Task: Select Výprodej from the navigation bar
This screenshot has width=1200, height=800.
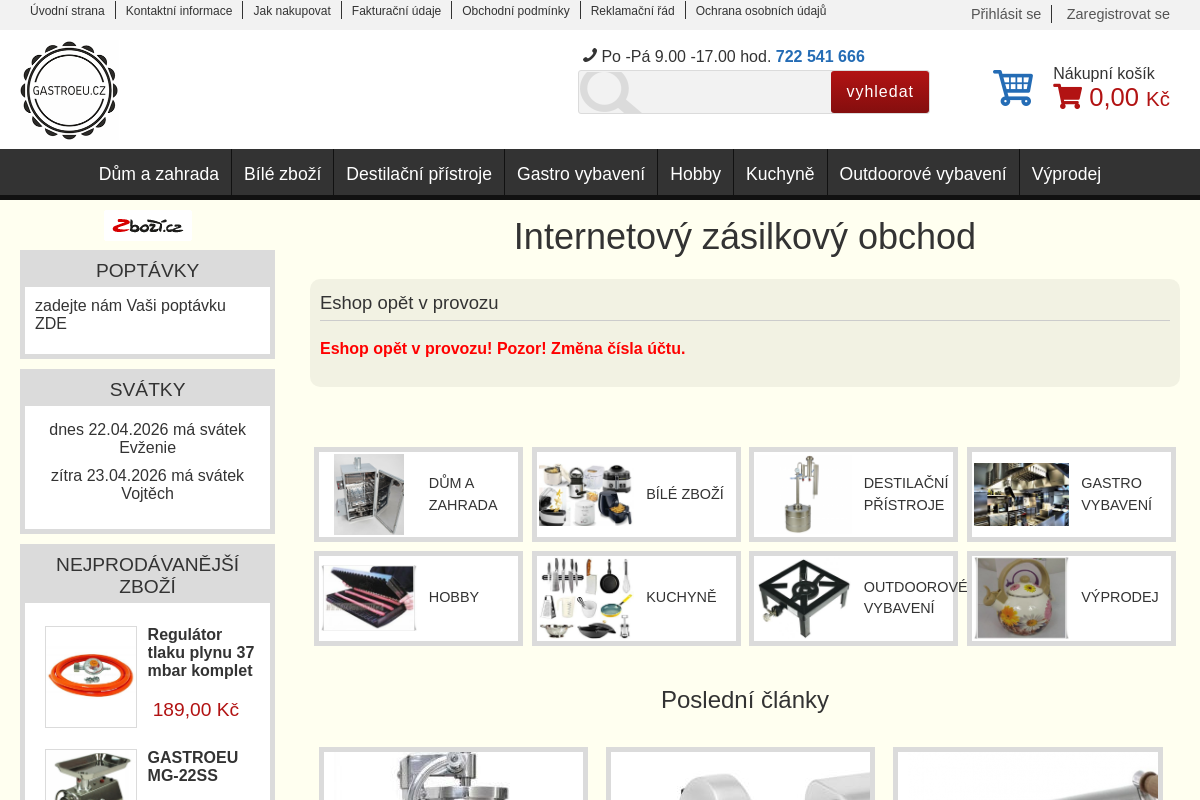Action: tap(1066, 174)
